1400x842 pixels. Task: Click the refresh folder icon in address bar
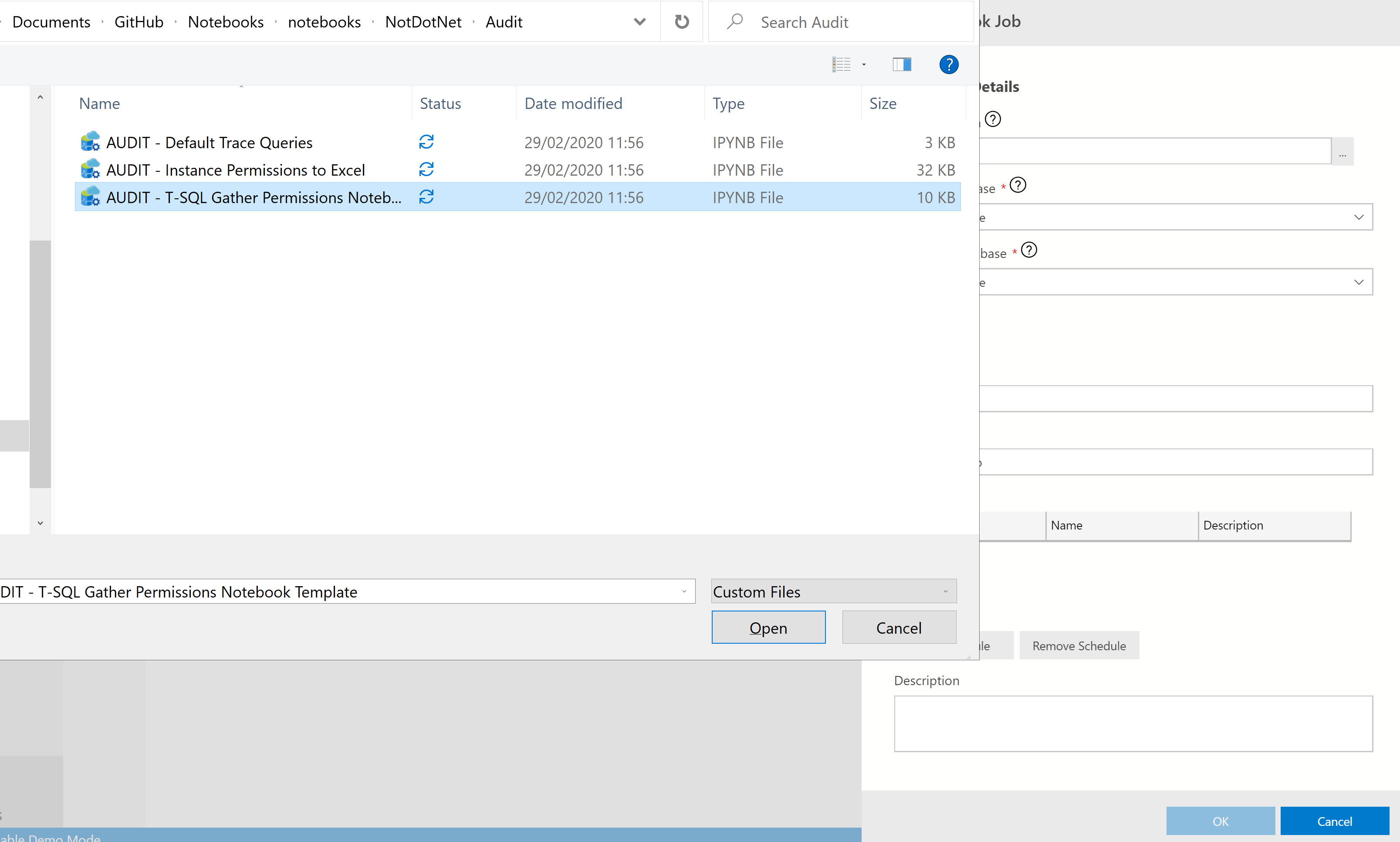pos(682,21)
